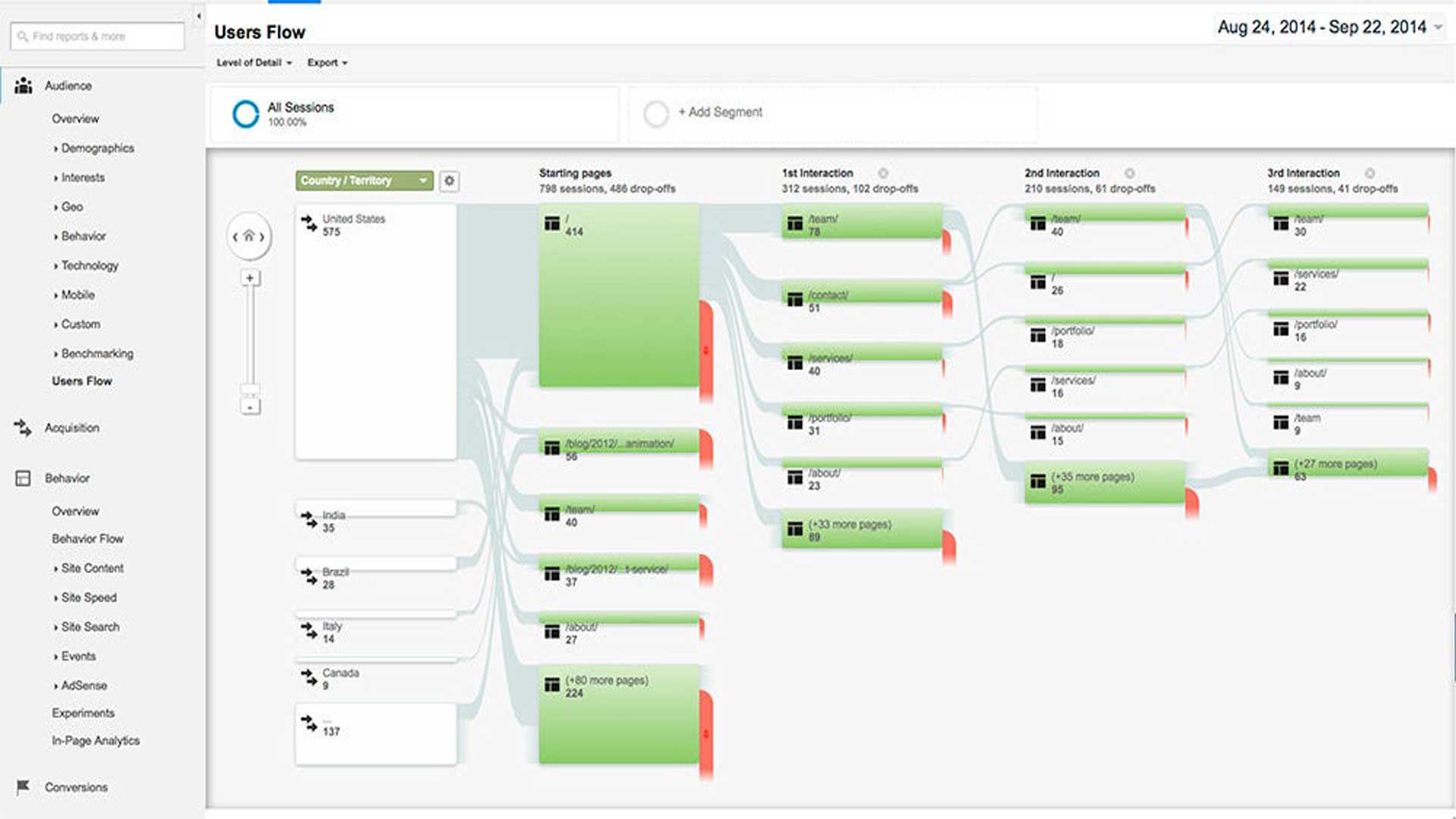
Task: Select Users Flow in the Audience menu
Action: (83, 381)
